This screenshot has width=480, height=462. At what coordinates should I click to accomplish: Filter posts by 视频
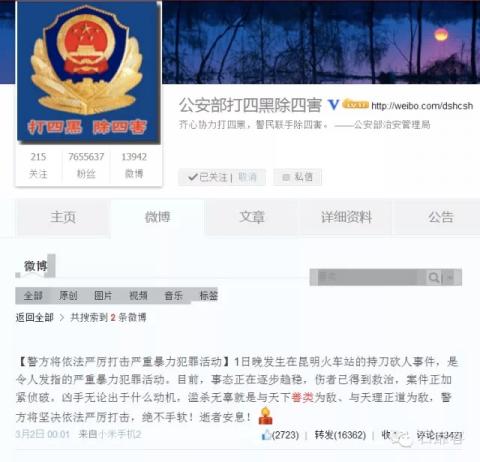tap(138, 295)
